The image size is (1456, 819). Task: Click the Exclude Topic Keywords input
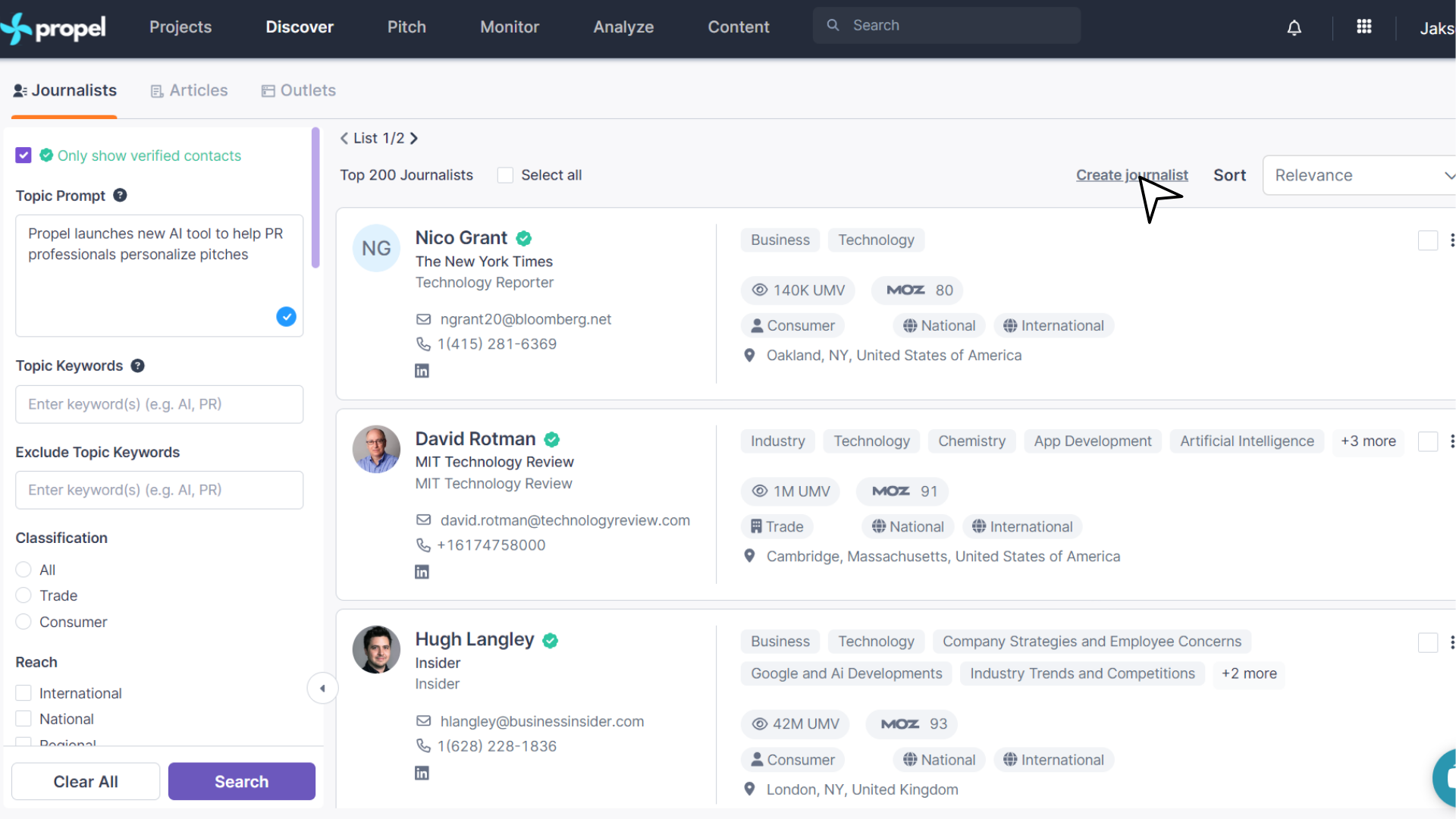[159, 490]
